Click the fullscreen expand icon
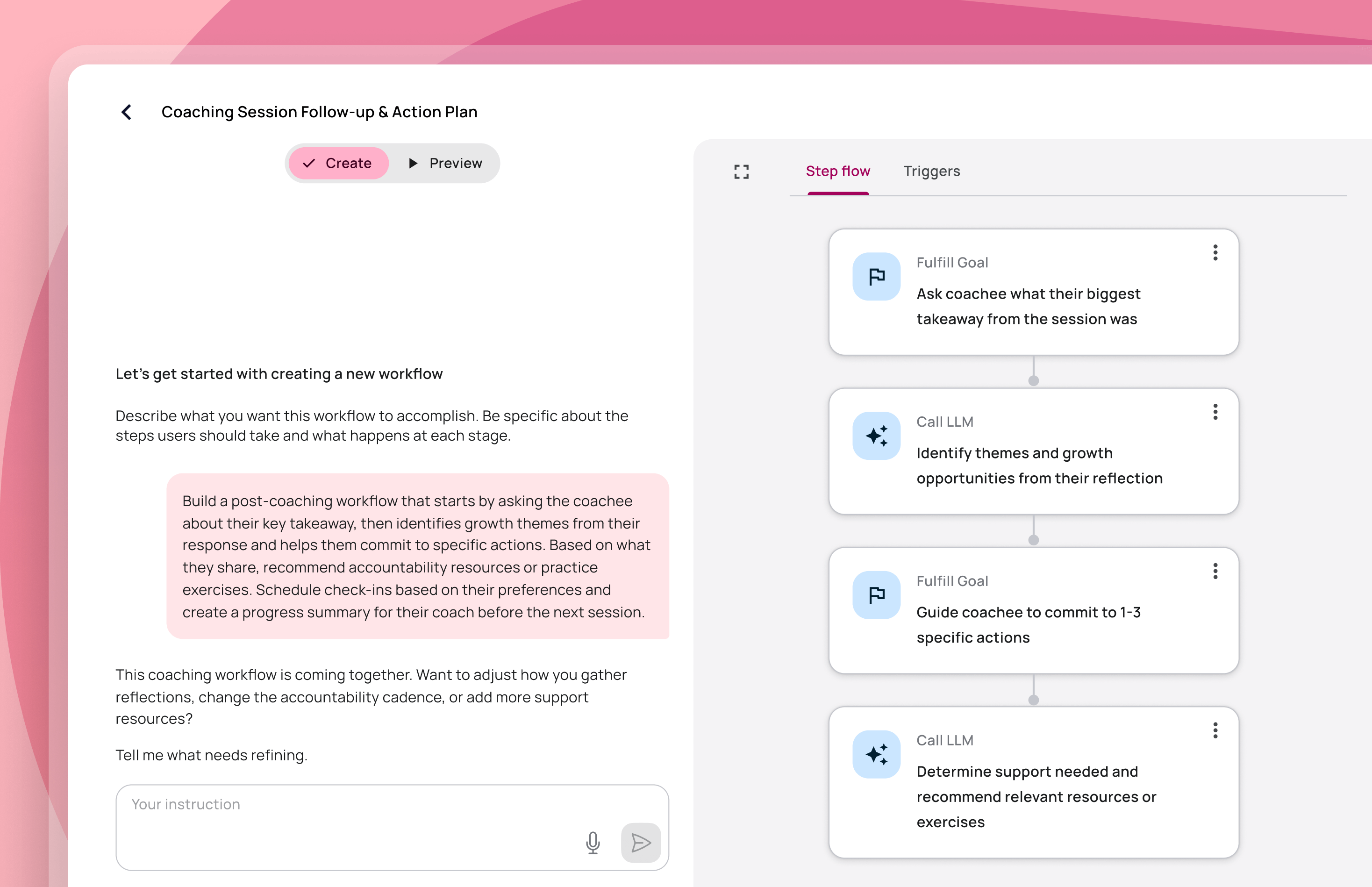1372x887 pixels. (741, 172)
